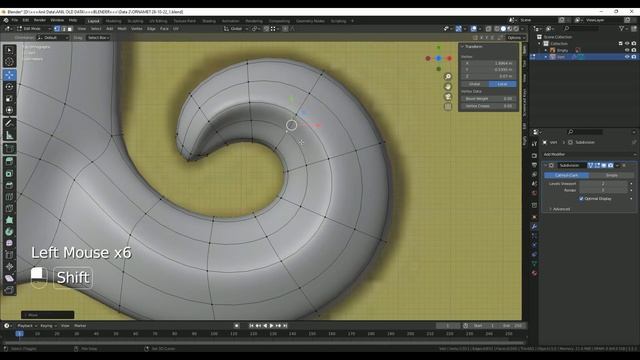Activate the Transform tool
The width and height of the screenshot is (640, 360).
[9, 110]
